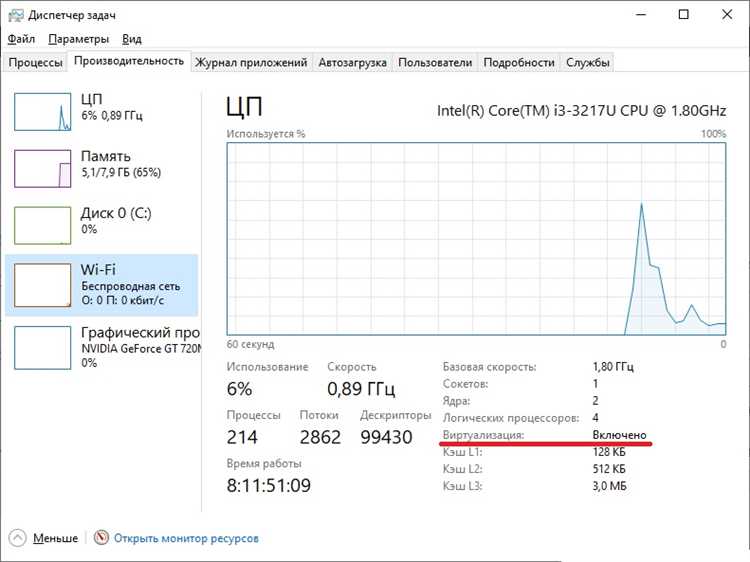Switch to the Подробности tab
750x562 pixels.
pos(519,62)
